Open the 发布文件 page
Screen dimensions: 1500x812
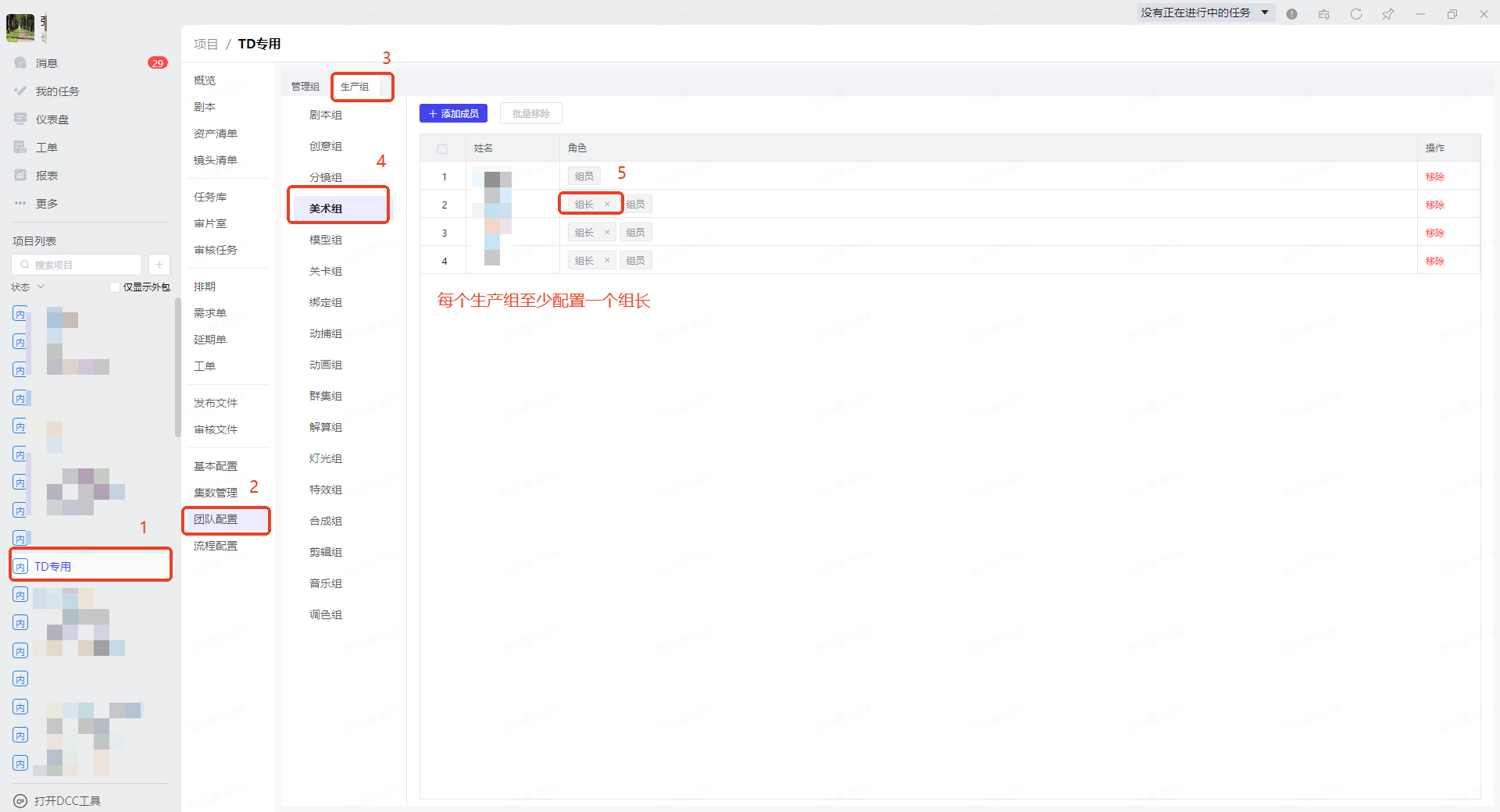[216, 403]
